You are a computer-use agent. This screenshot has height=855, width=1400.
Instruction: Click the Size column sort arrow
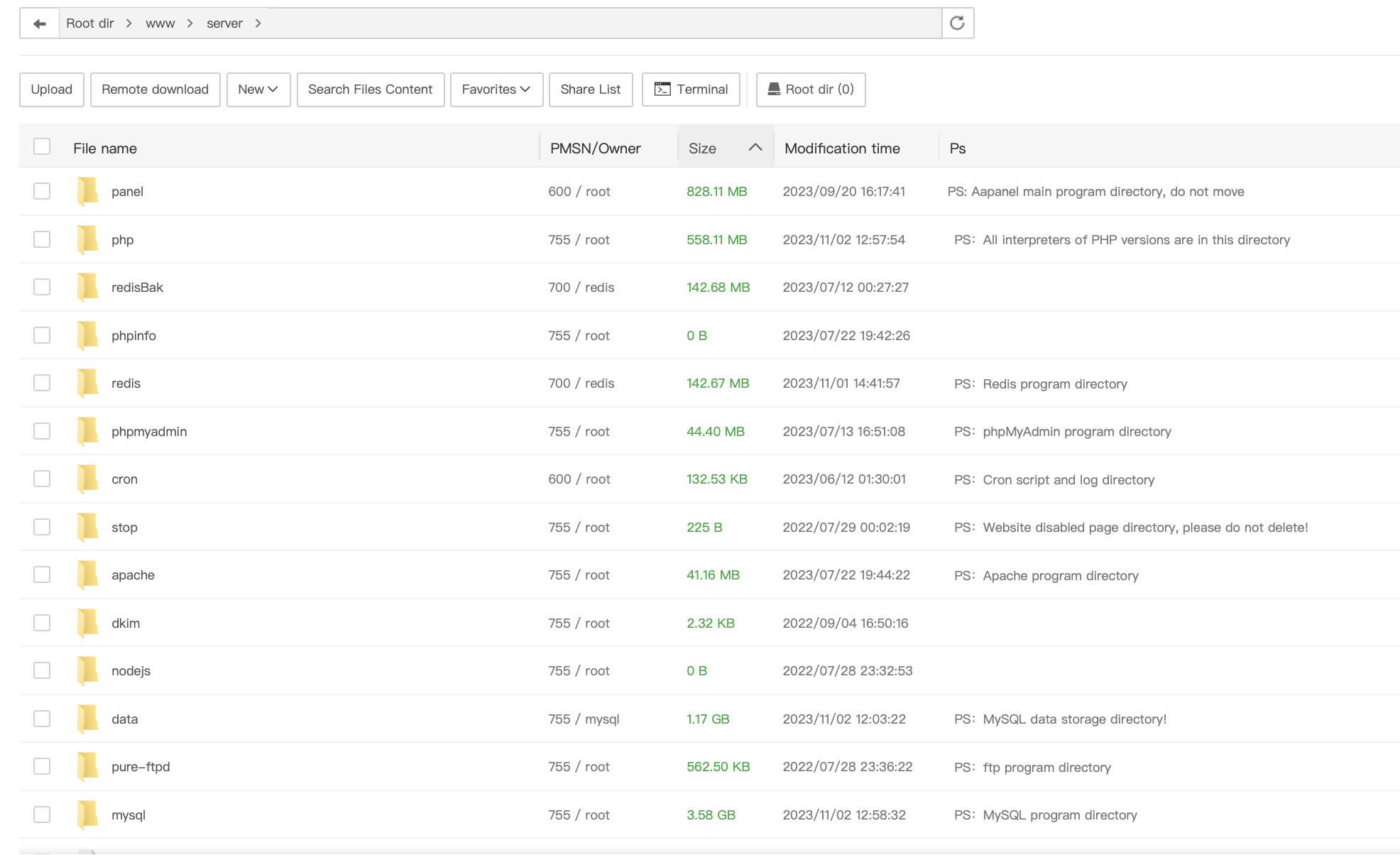755,148
